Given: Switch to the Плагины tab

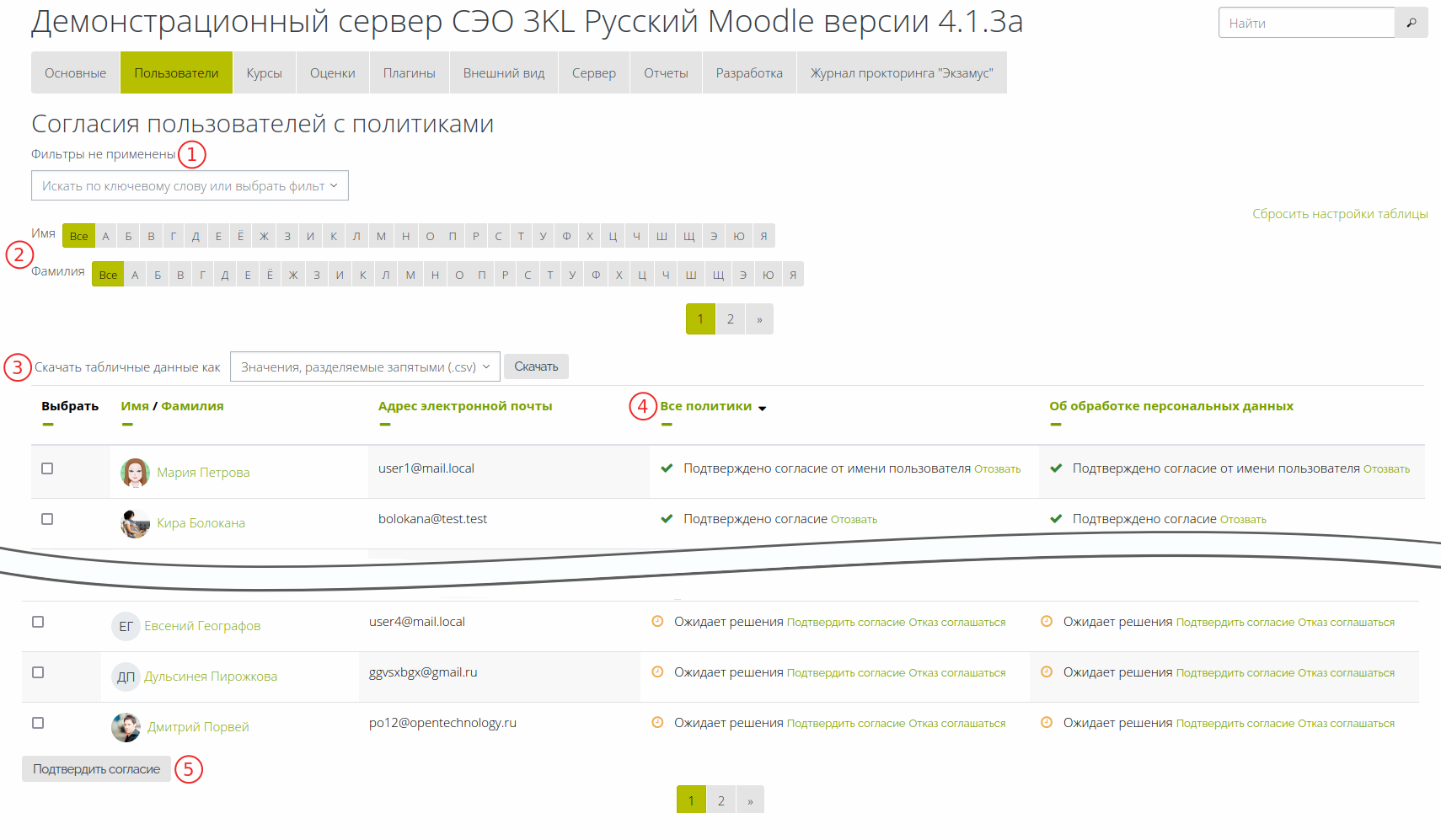Looking at the screenshot, I should coord(409,73).
